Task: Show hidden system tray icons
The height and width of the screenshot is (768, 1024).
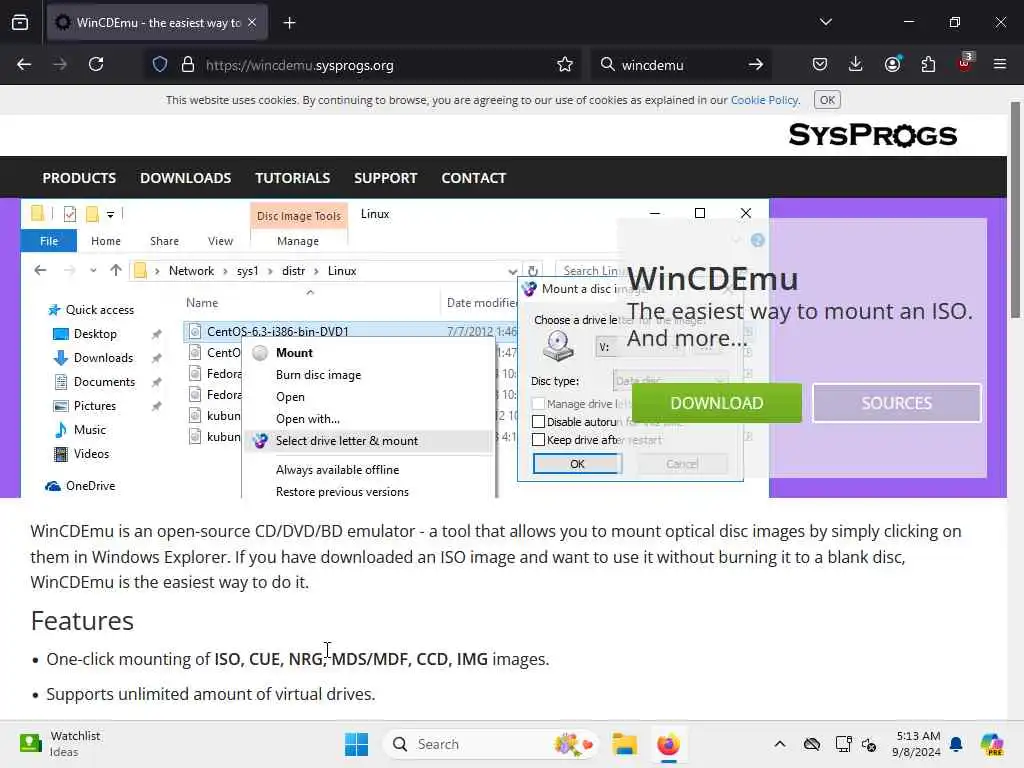Action: coord(780,744)
